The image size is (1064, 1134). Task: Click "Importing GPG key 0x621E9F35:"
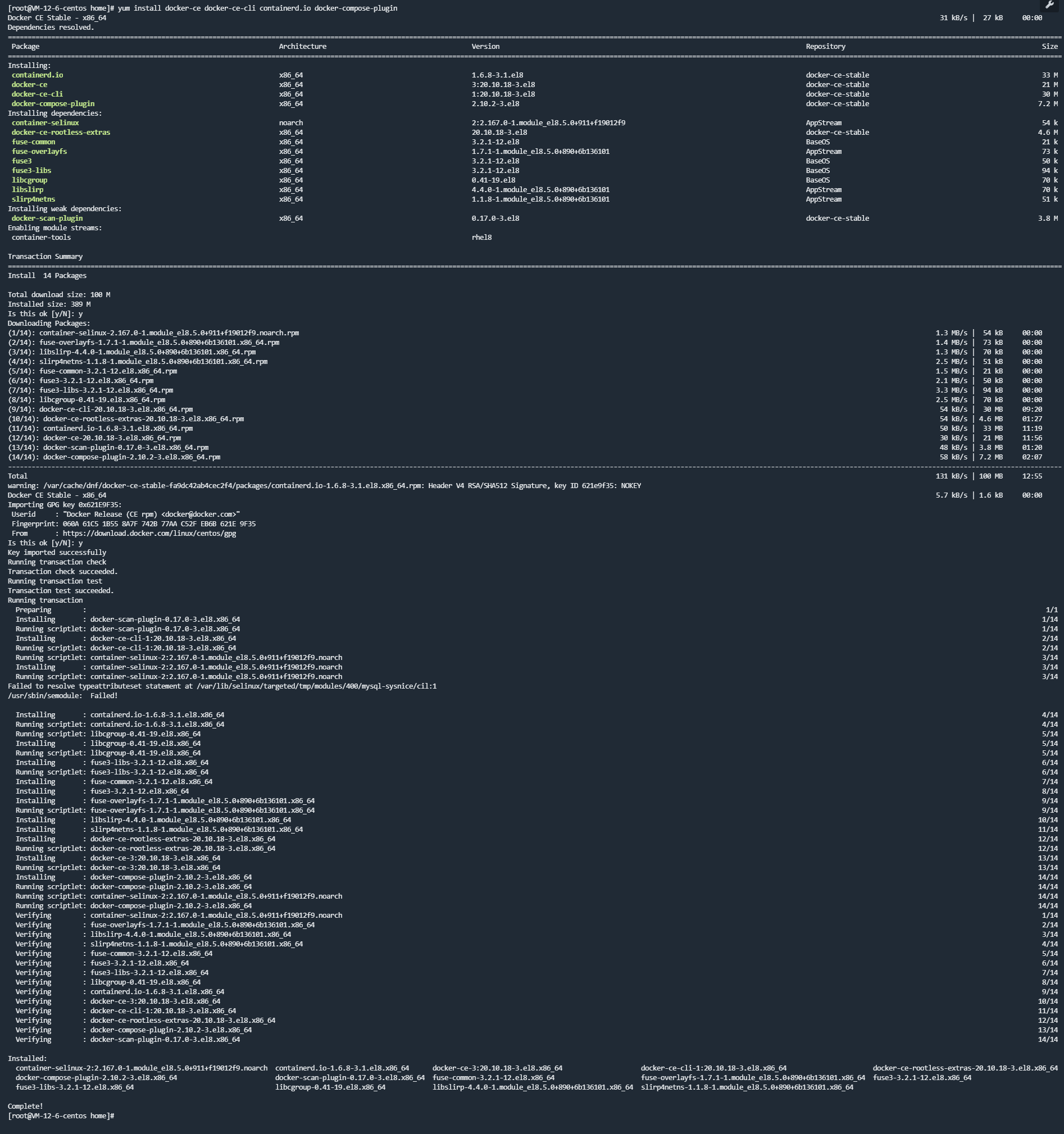(65, 505)
